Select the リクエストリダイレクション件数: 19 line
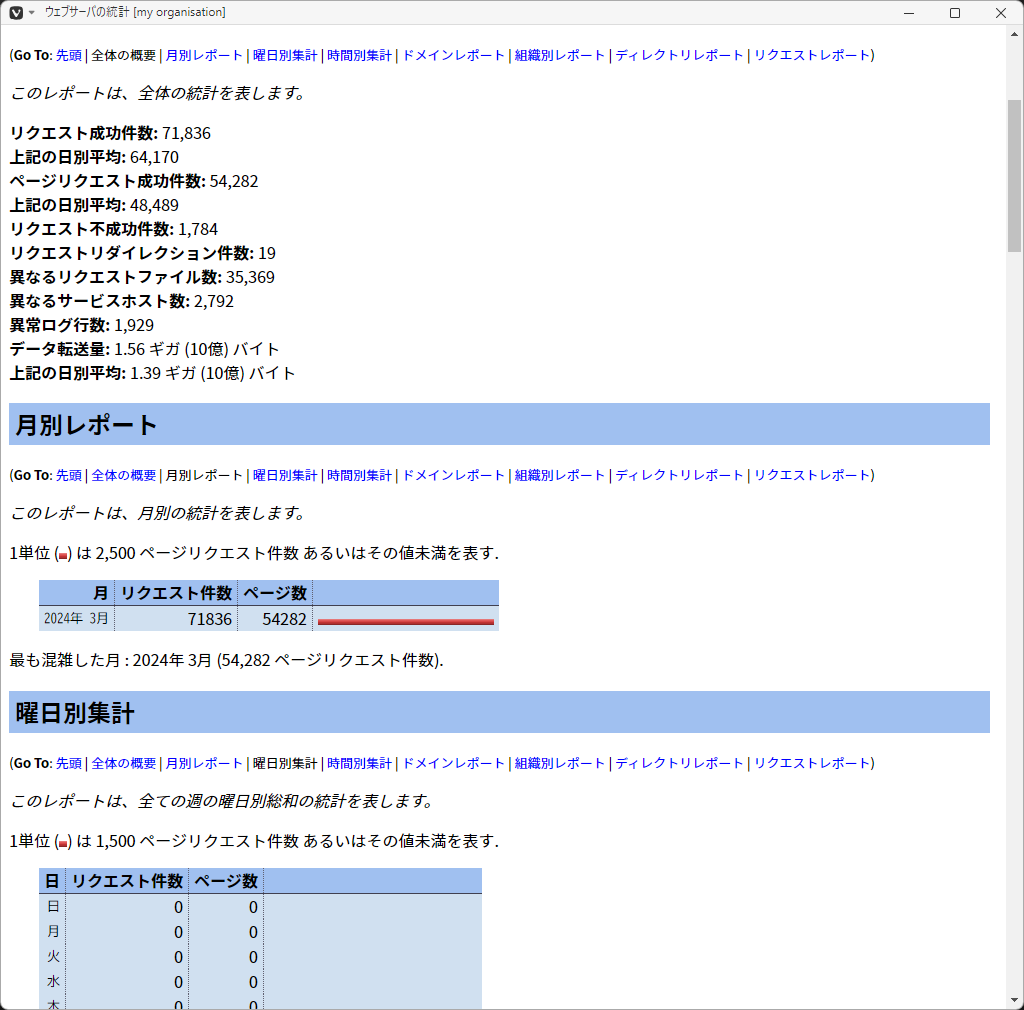 point(142,253)
